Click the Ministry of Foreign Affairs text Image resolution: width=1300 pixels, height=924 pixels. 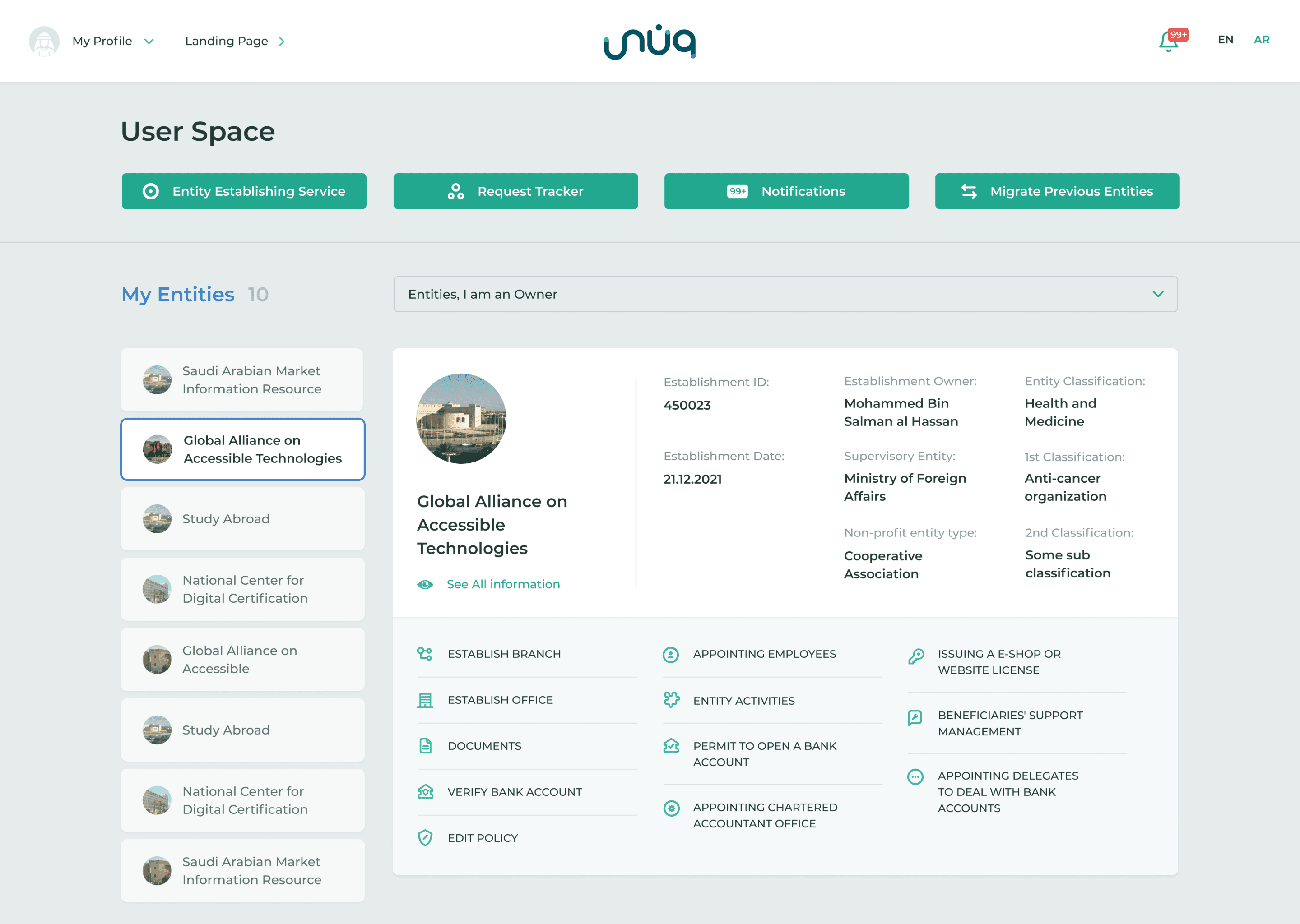905,487
